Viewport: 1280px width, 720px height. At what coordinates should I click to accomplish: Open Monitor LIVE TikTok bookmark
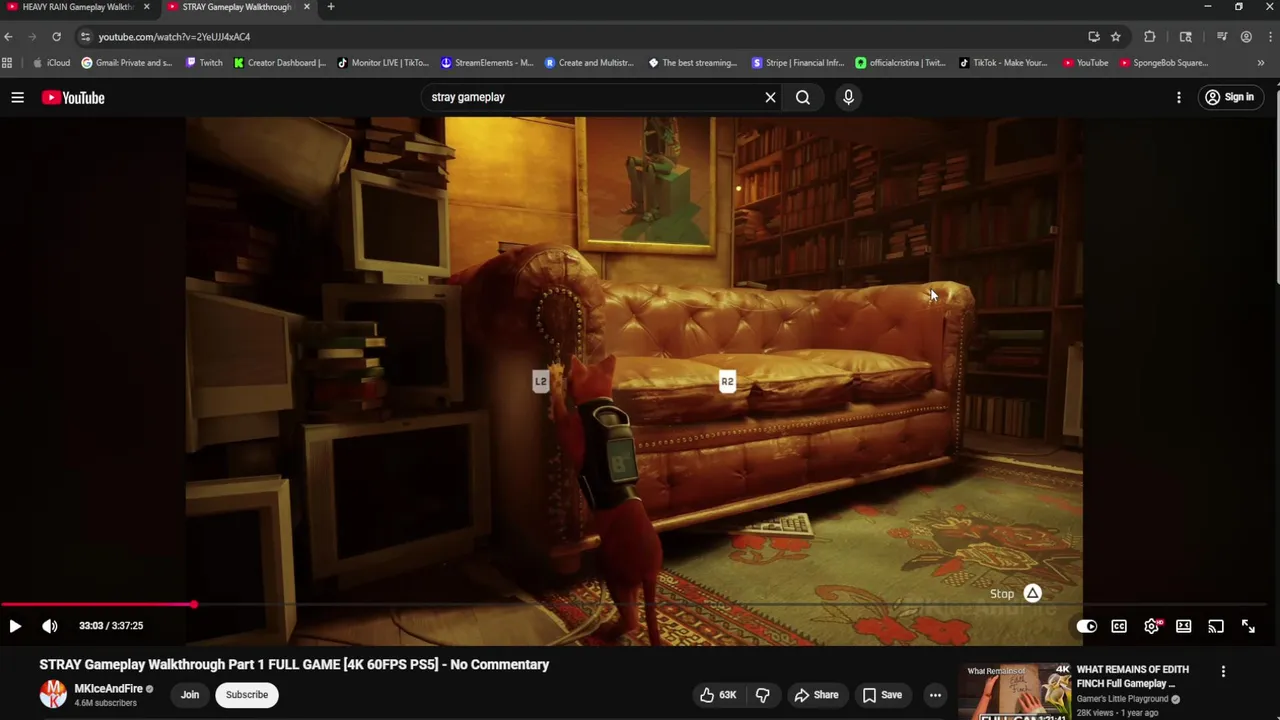point(383,63)
